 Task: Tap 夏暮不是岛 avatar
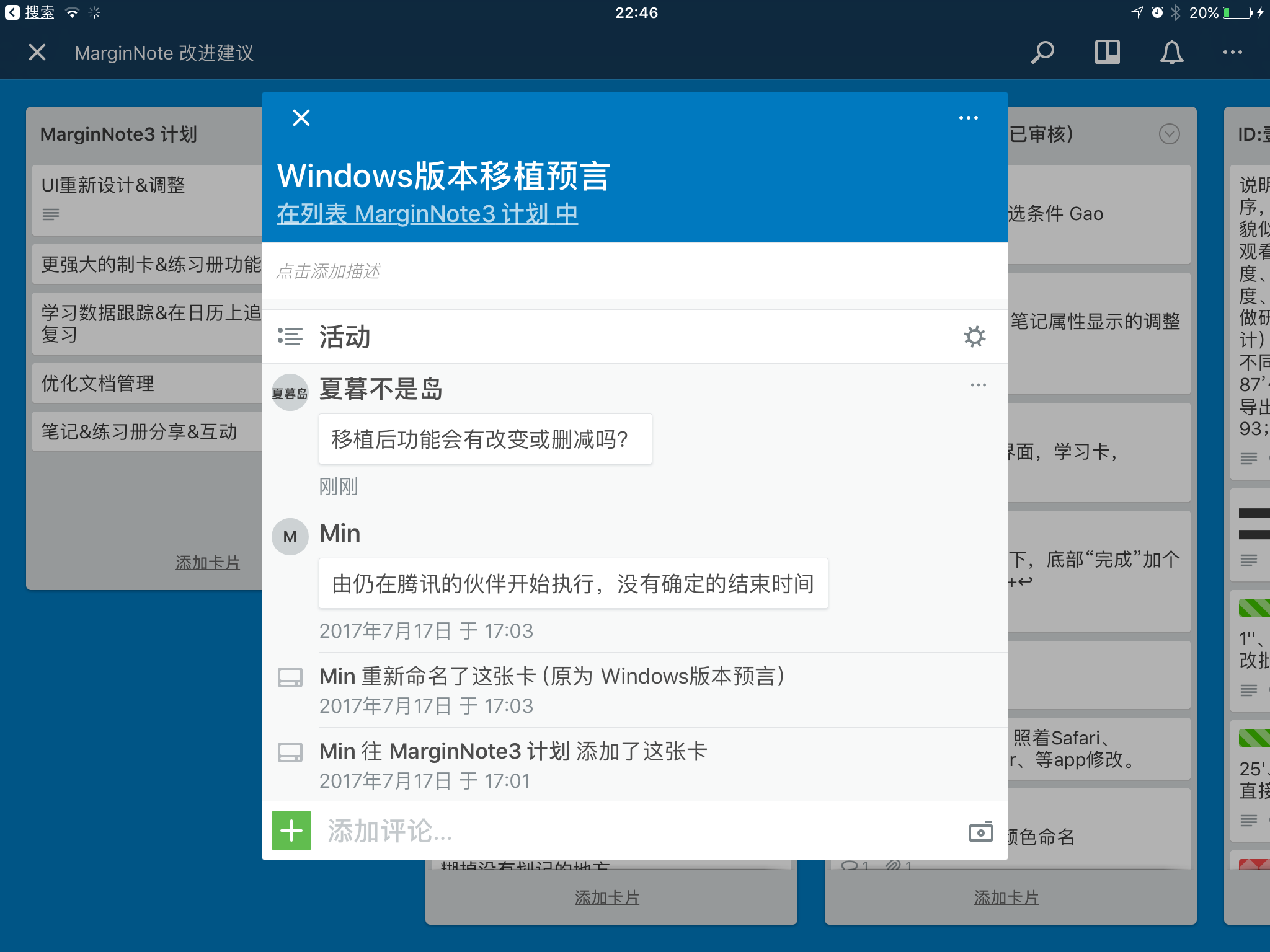(290, 392)
